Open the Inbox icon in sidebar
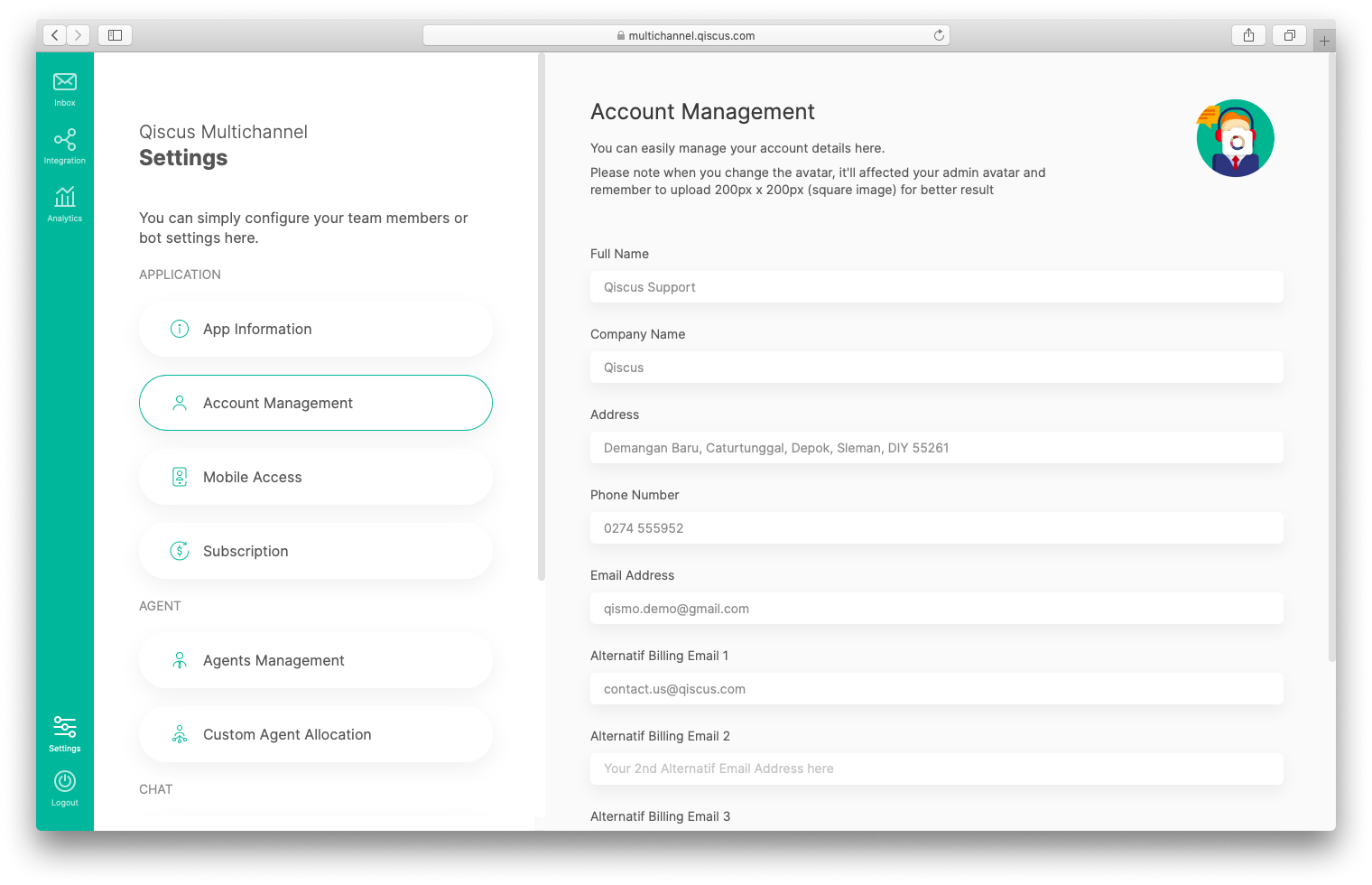Viewport: 1372px width, 885px height. pos(65,82)
